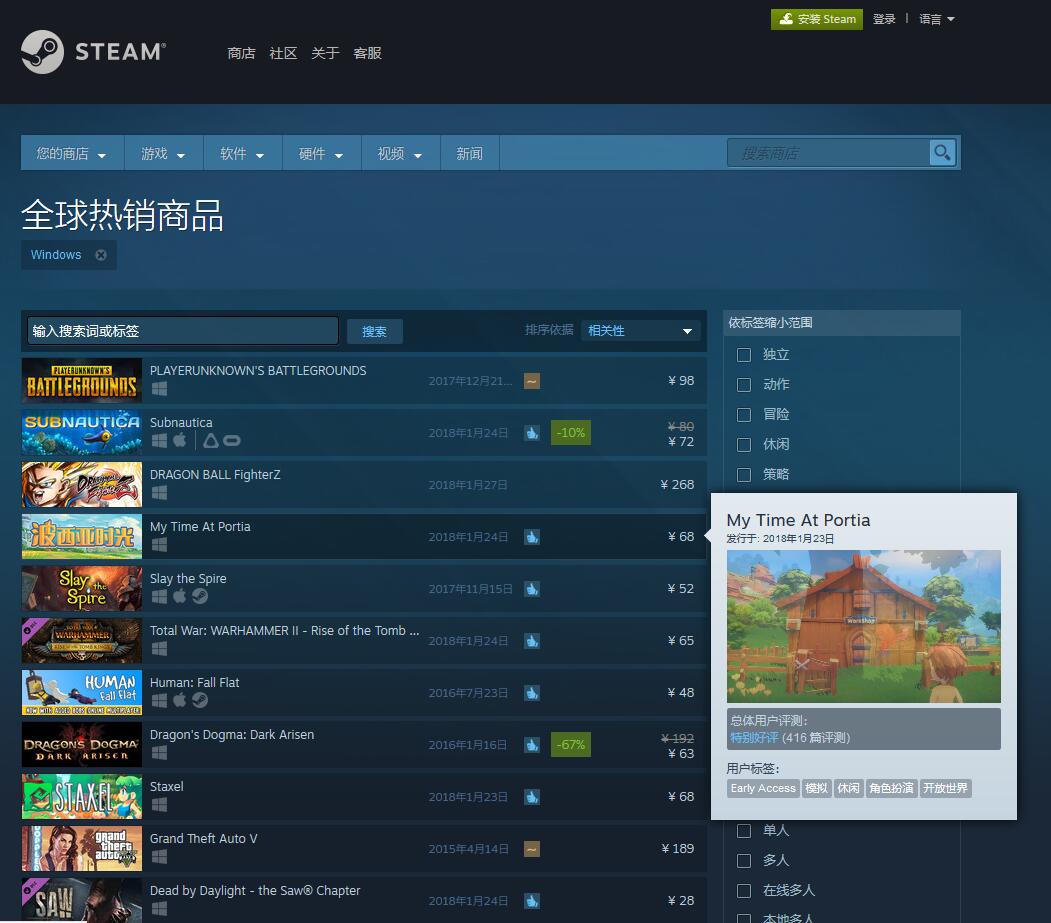Open the 相关性 sort order dropdown

[x=640, y=330]
